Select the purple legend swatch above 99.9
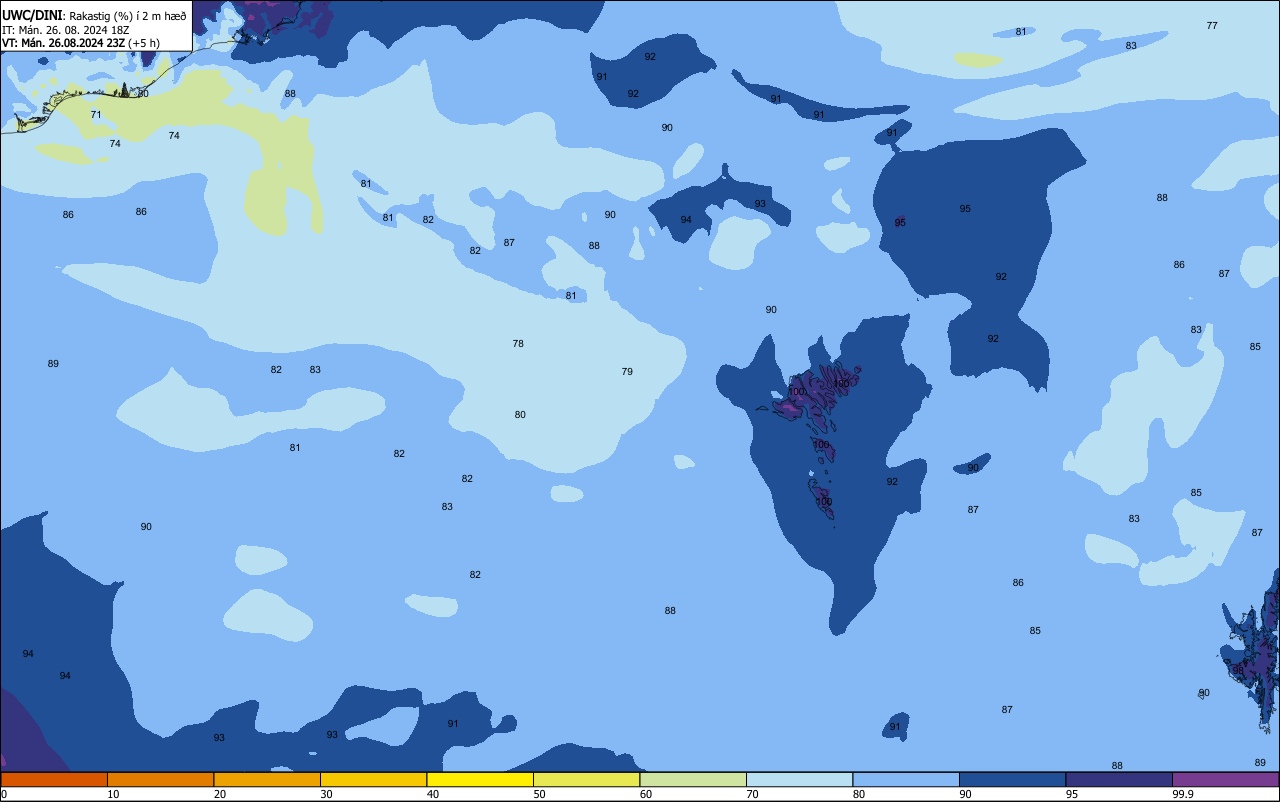 1225,779
